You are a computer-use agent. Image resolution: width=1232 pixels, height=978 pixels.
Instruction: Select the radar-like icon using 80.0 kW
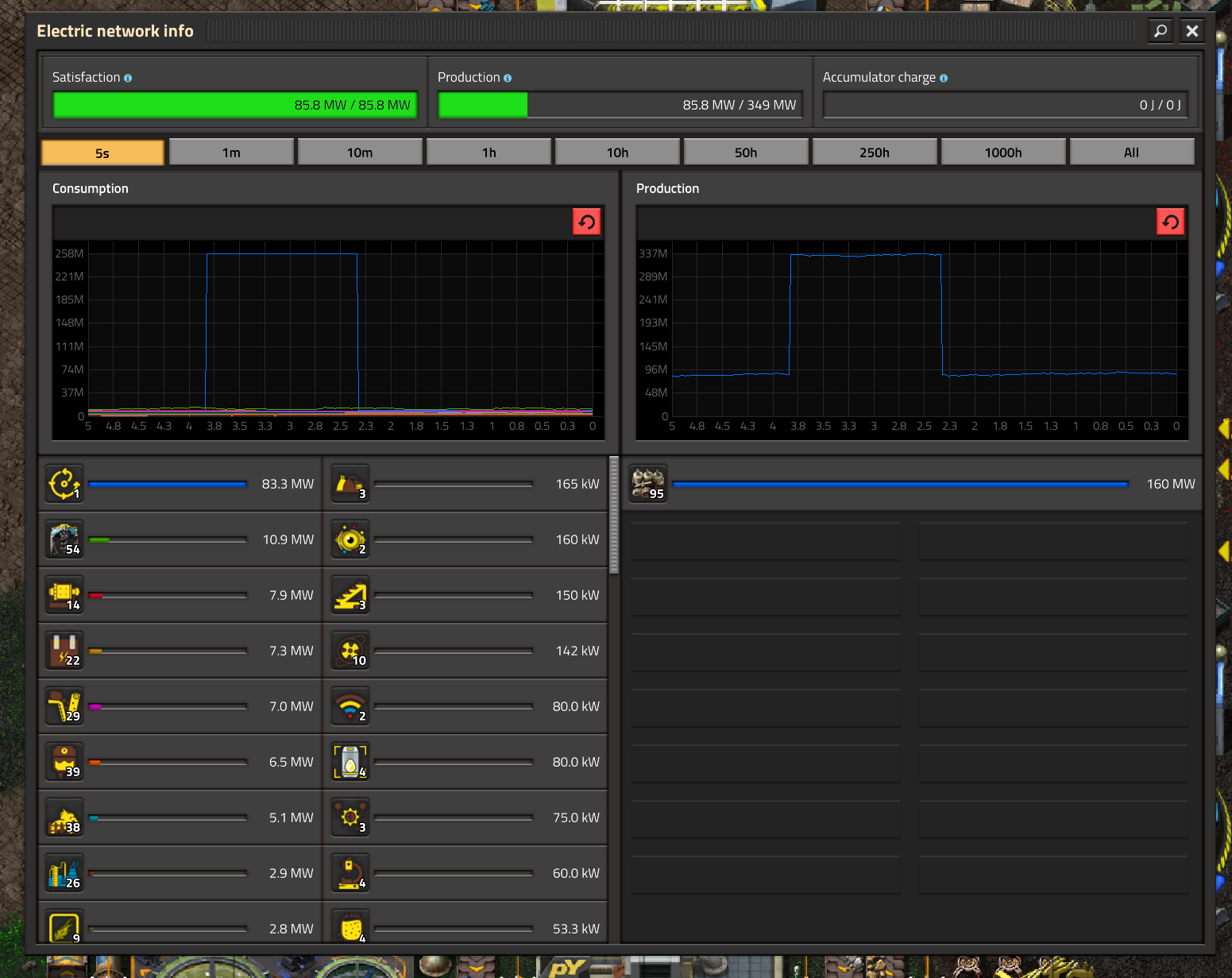click(x=350, y=705)
